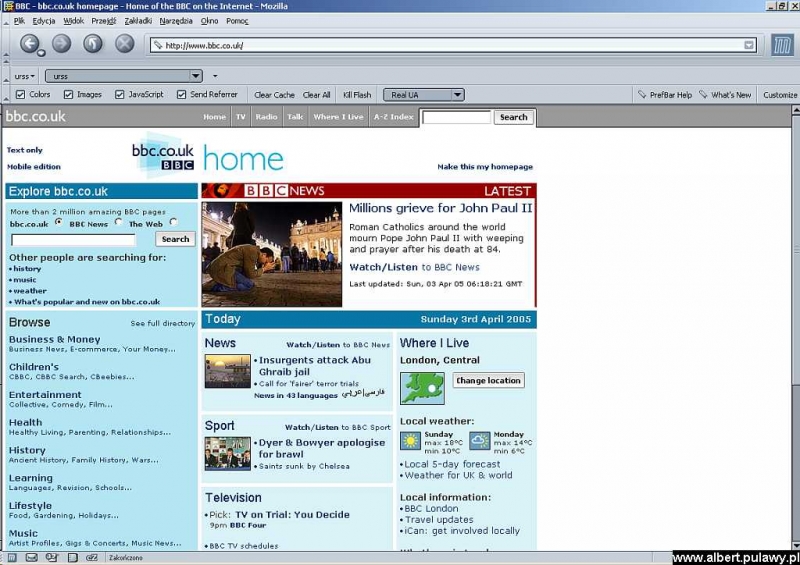
Task: Click the top bar BBC search text field
Action: 457,117
